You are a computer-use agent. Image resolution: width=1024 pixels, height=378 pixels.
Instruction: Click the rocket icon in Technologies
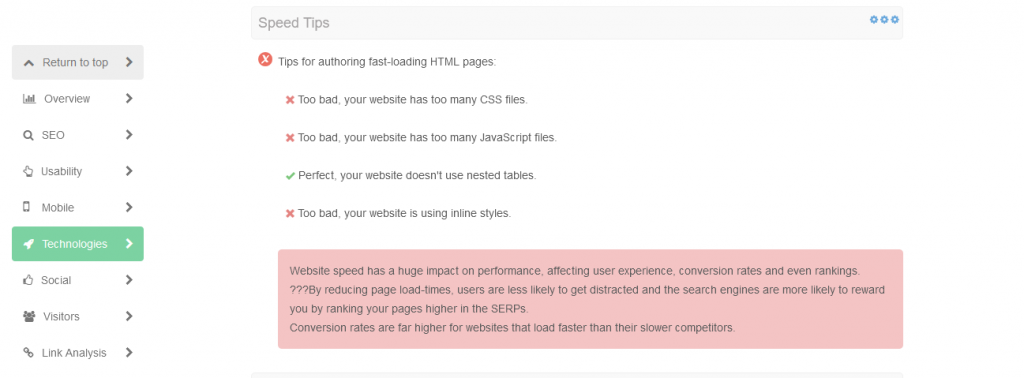pos(28,244)
